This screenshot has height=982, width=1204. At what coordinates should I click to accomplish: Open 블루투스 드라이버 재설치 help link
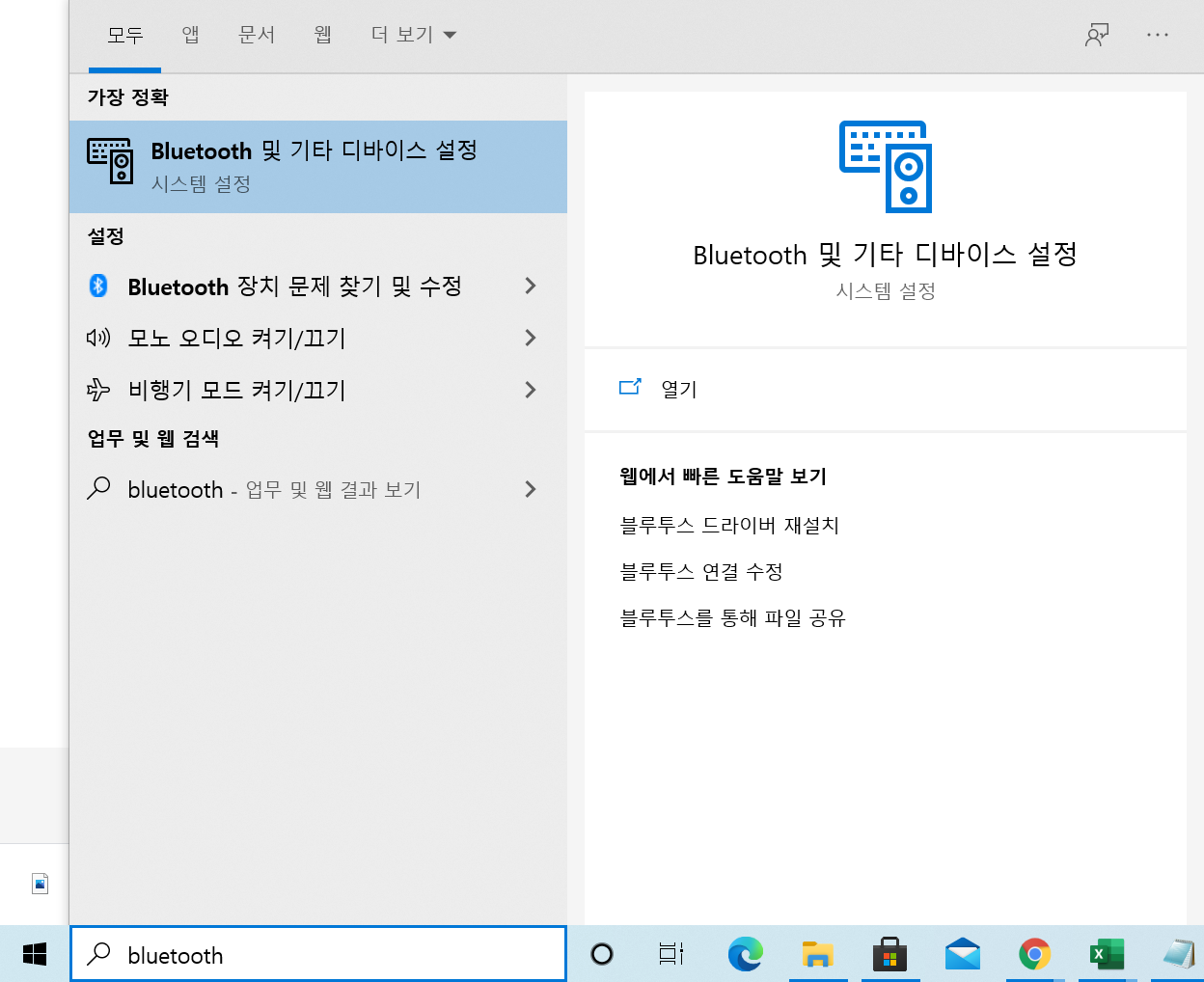[729, 526]
